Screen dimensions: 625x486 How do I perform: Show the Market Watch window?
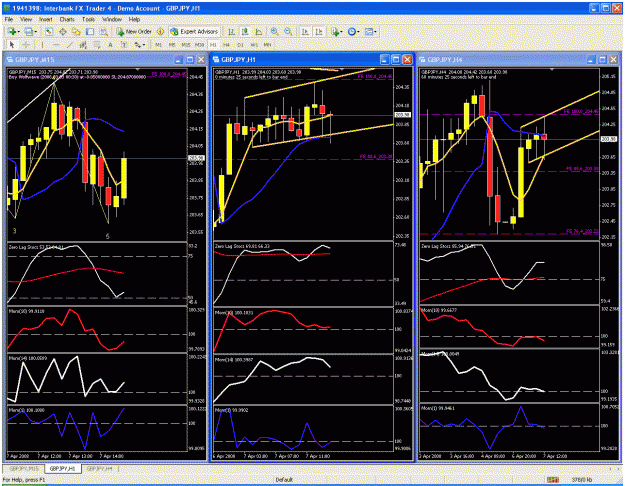coord(49,31)
